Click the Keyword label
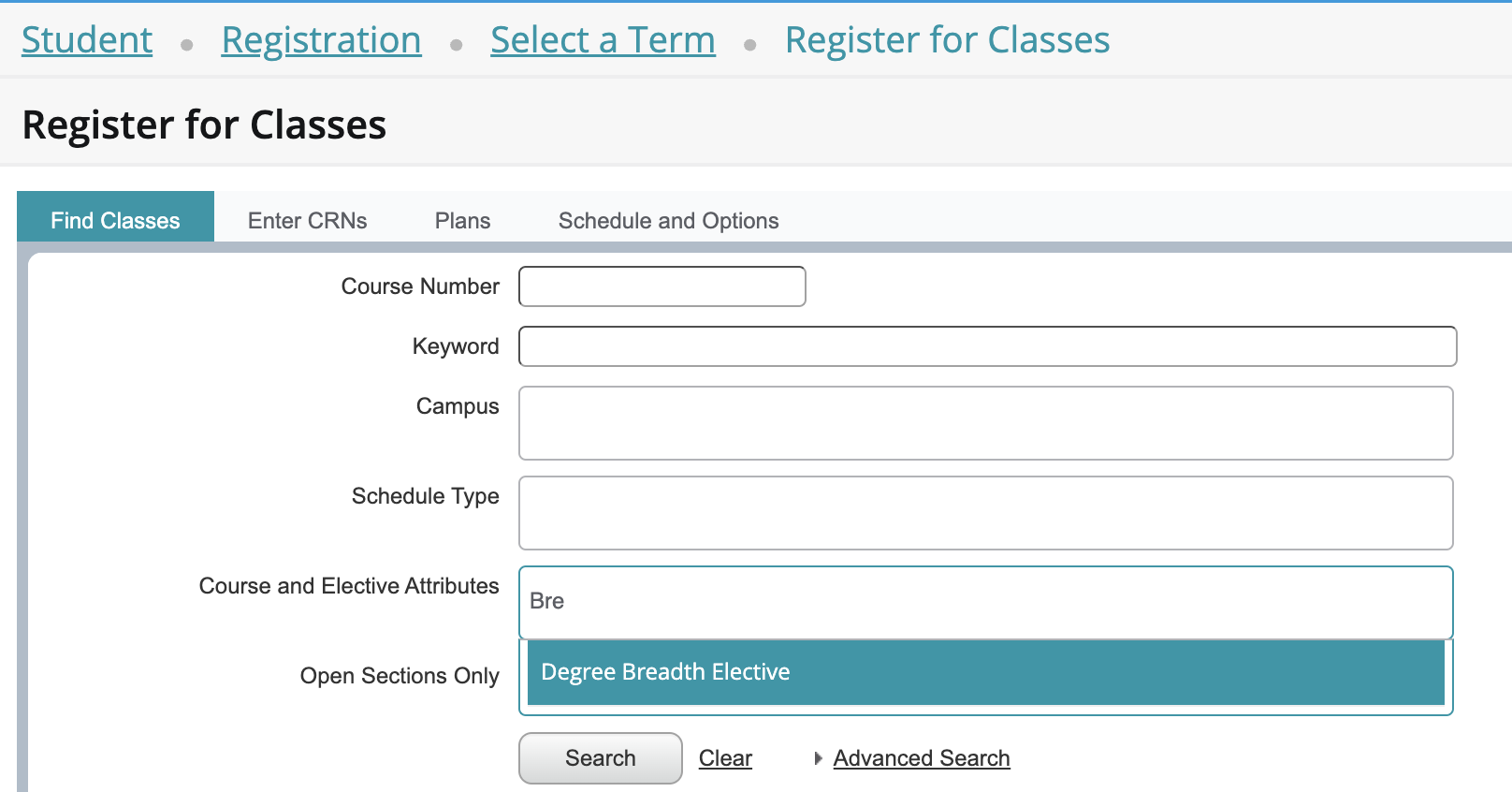 pyautogui.click(x=456, y=346)
